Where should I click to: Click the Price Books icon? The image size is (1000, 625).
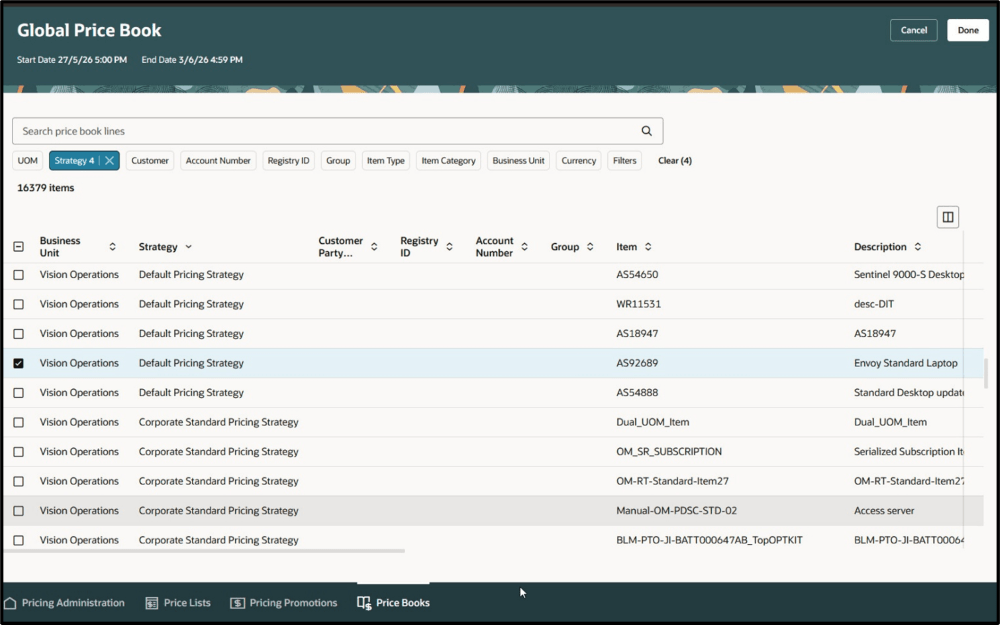click(x=364, y=603)
